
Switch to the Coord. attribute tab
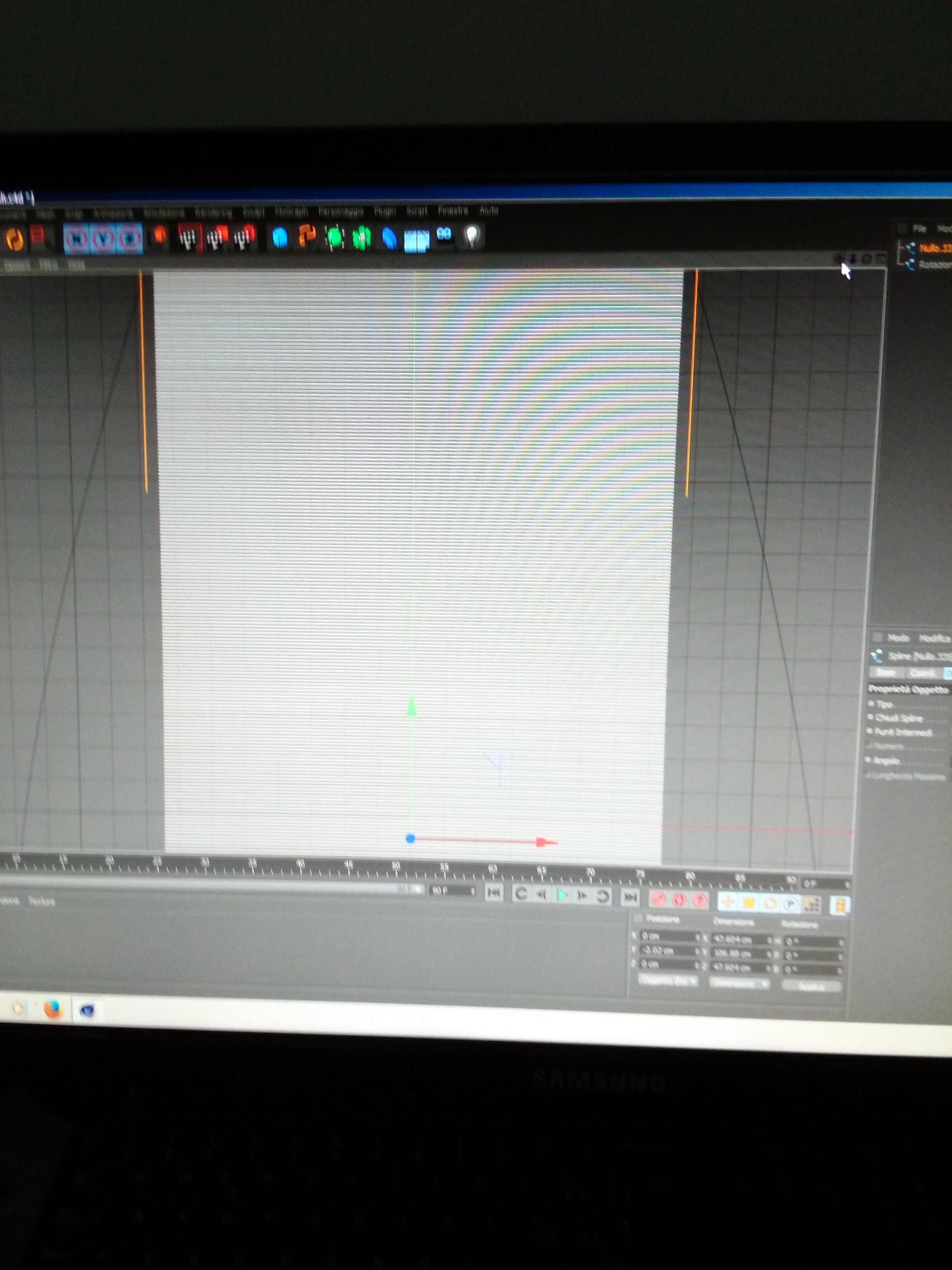pos(922,672)
